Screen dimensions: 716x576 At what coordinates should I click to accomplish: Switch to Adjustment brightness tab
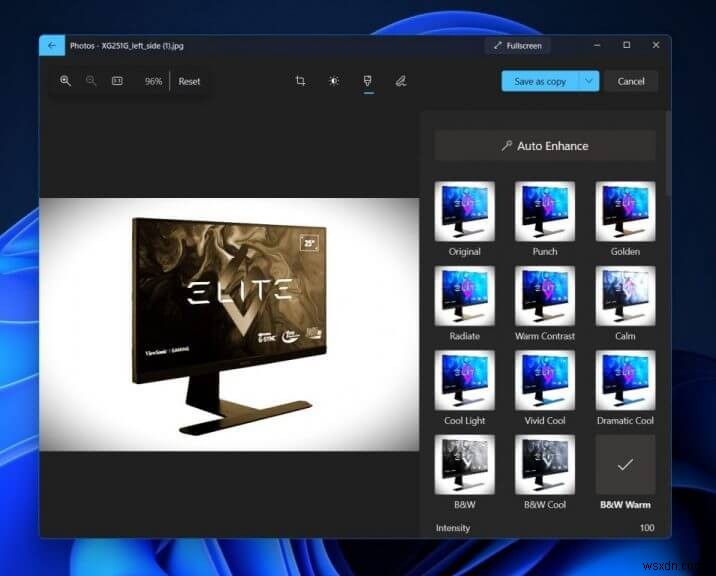coord(334,81)
